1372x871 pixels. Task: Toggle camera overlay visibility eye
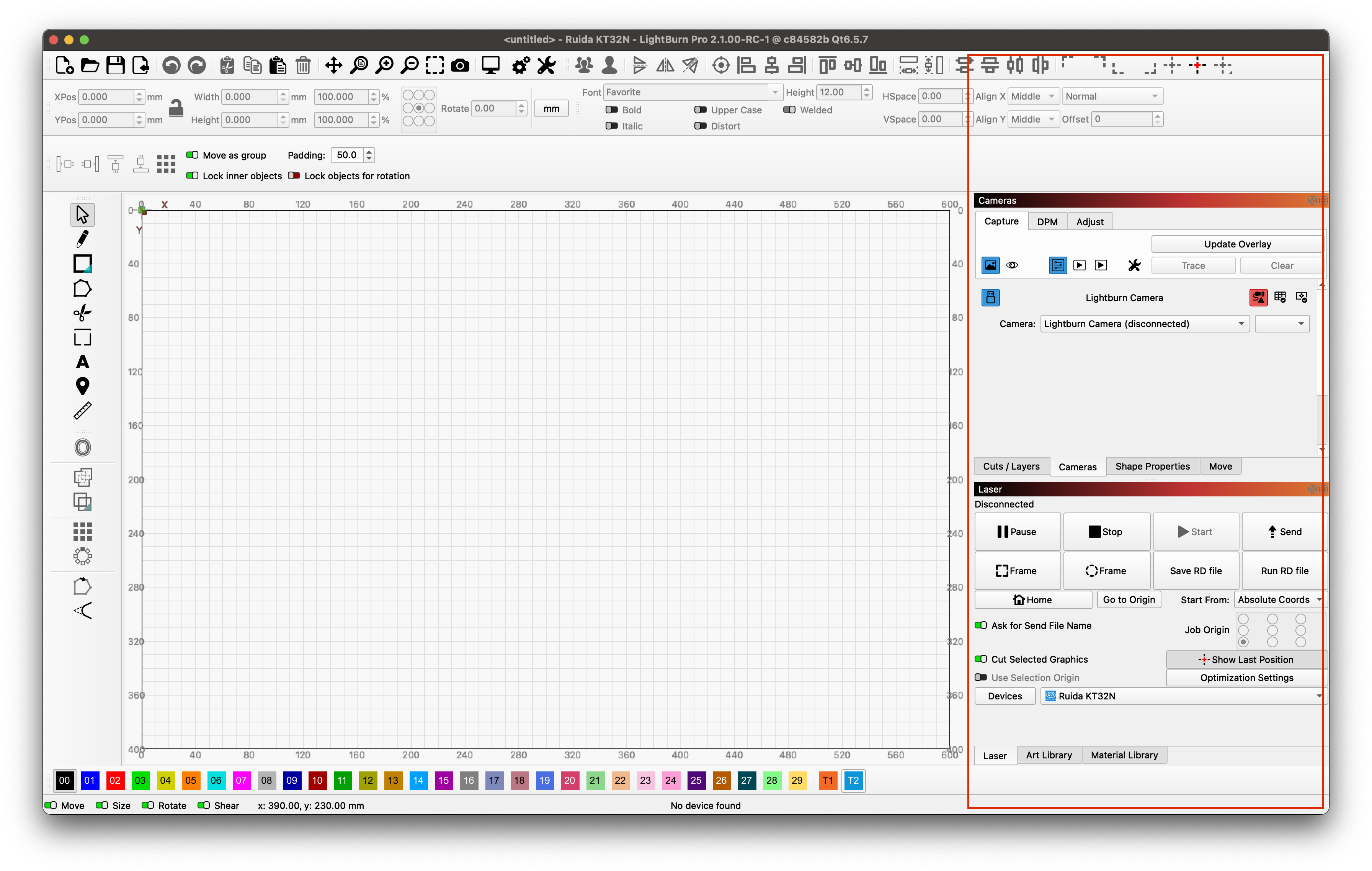point(1012,266)
